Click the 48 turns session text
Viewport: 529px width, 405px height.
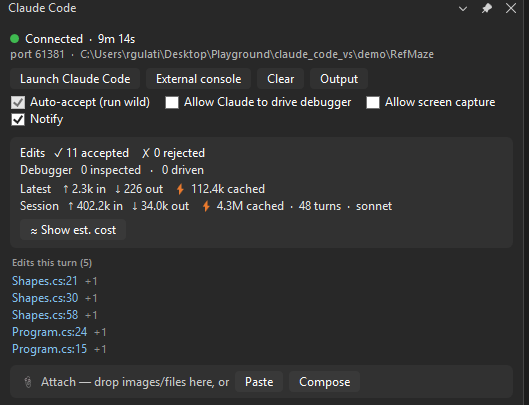coord(319,206)
